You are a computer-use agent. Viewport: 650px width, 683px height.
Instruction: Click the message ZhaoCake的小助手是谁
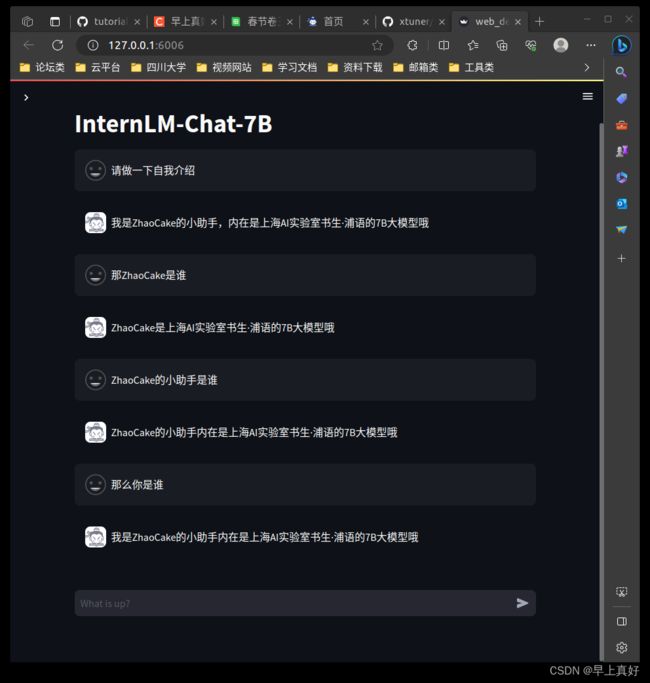pyautogui.click(x=164, y=380)
